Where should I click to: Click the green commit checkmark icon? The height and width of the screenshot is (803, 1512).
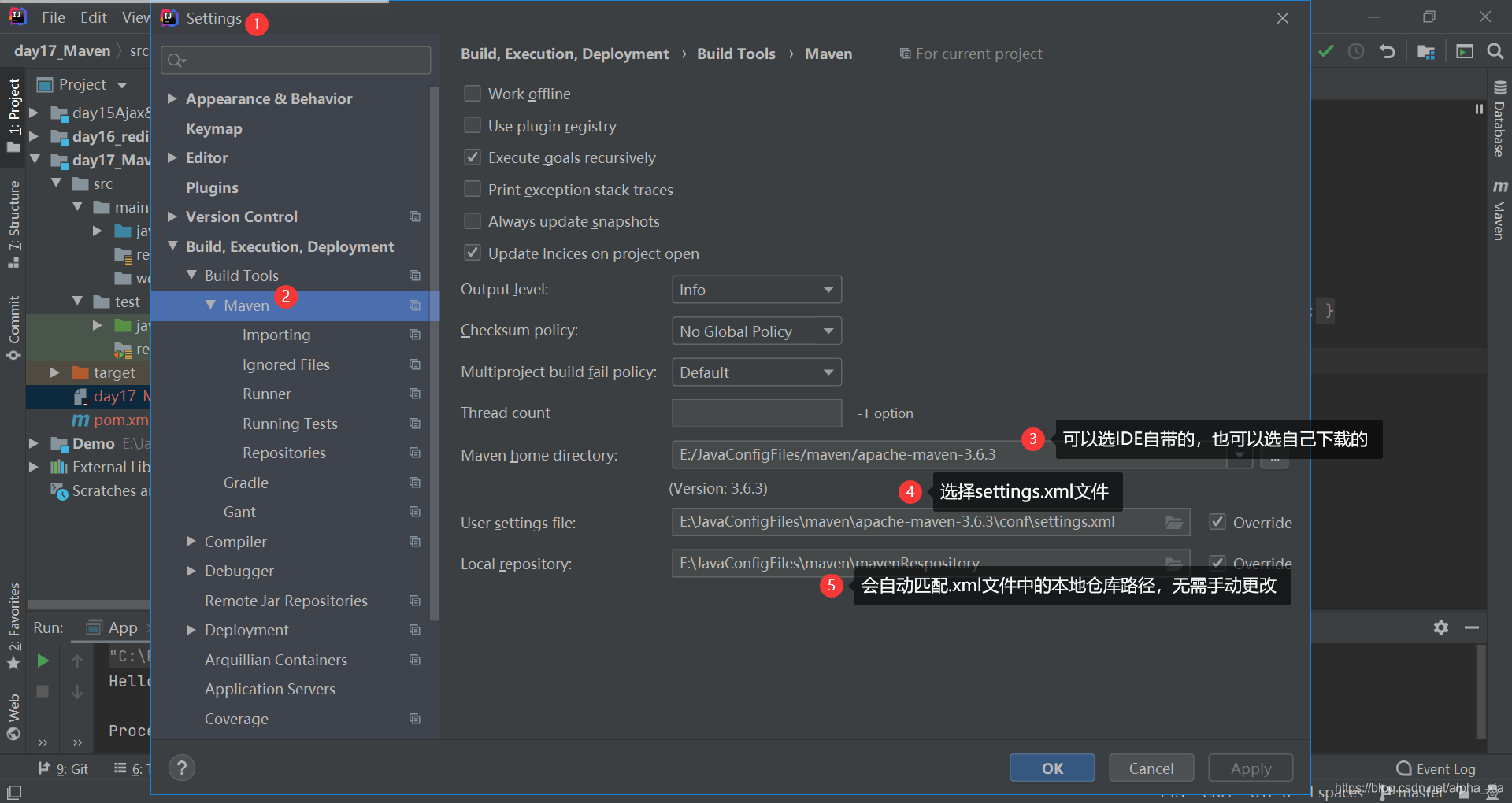point(1326,51)
